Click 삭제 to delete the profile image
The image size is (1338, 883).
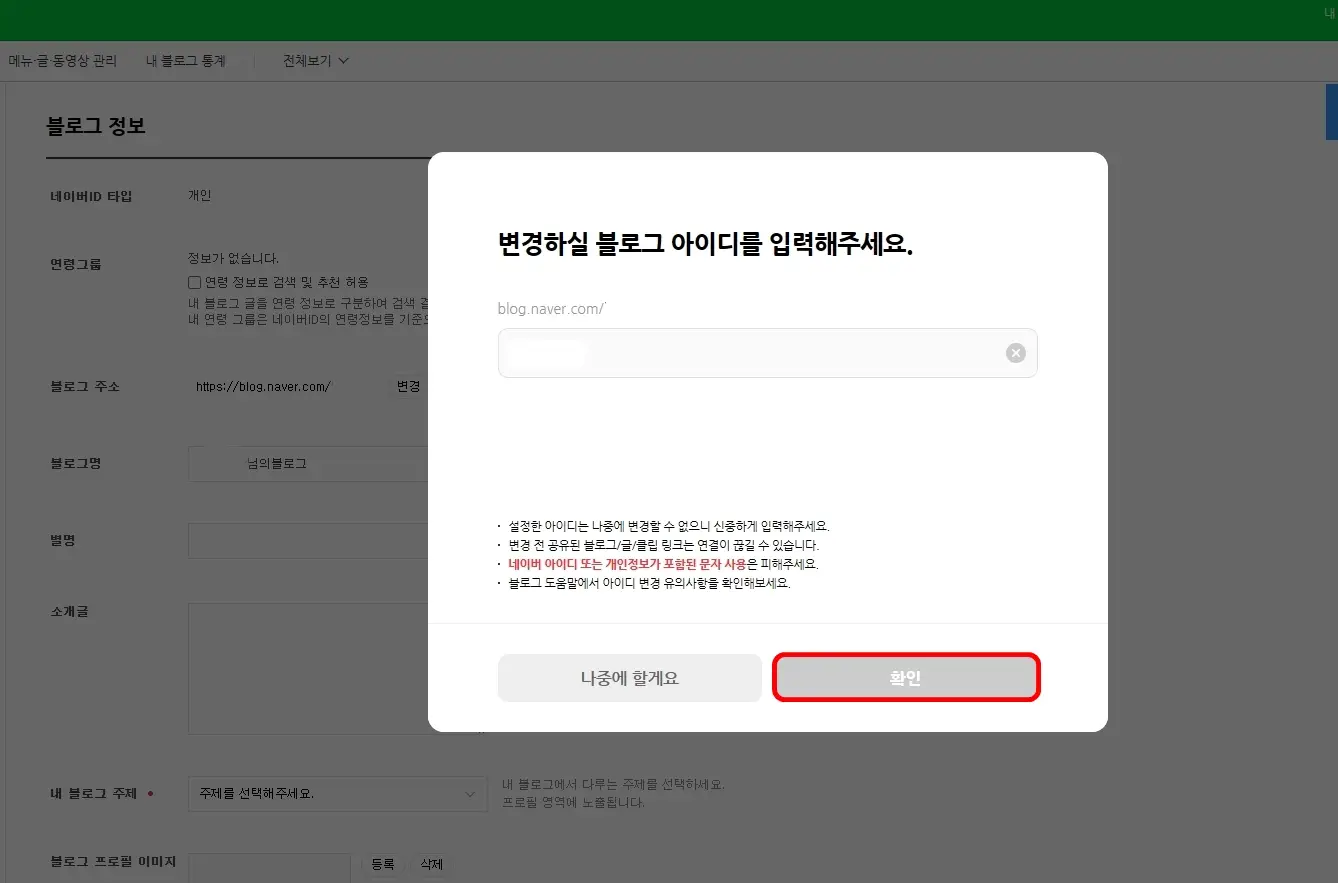coord(431,864)
